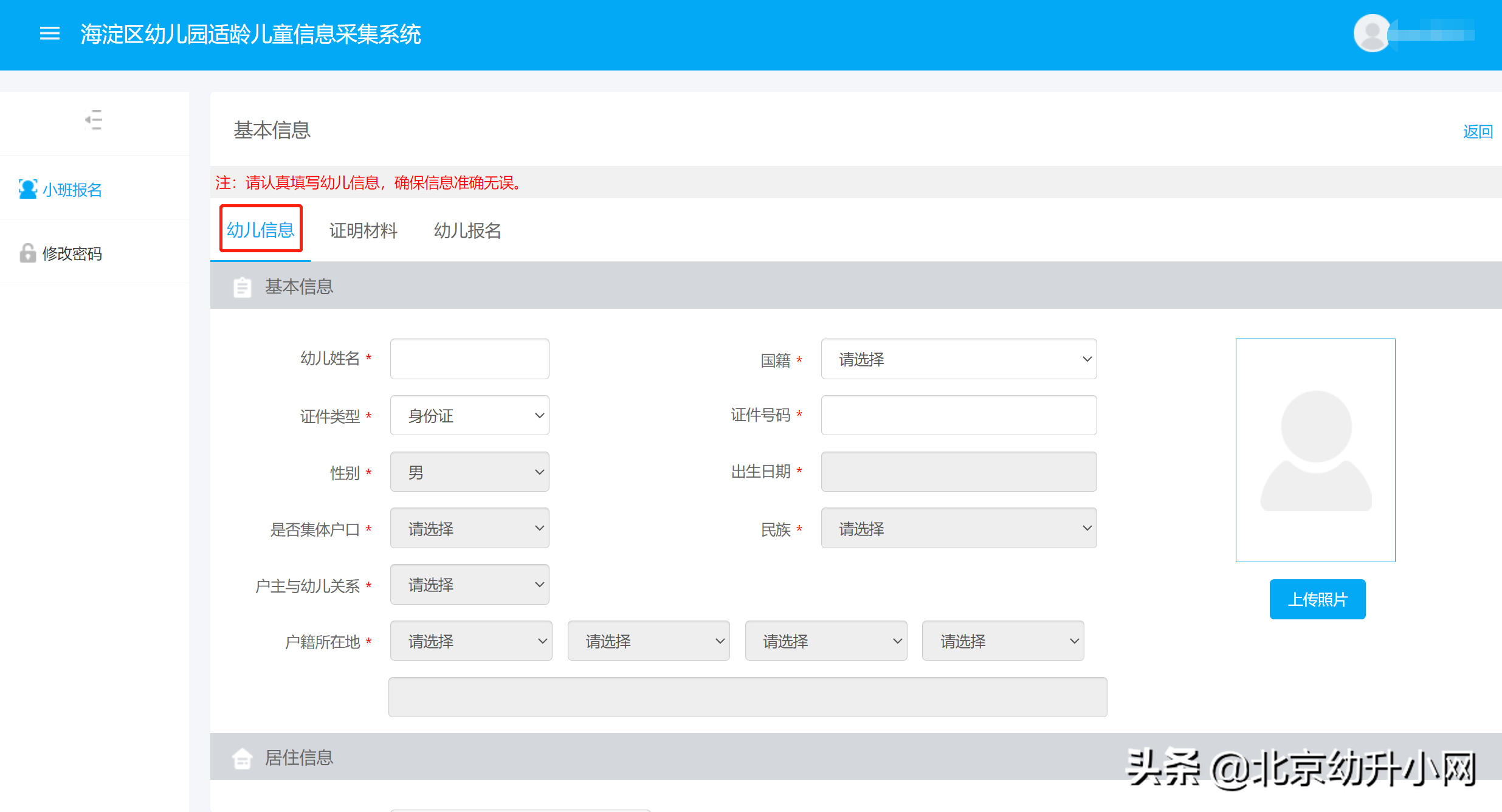This screenshot has height=812, width=1502.
Task: Click the 返回 link
Action: click(x=1477, y=131)
